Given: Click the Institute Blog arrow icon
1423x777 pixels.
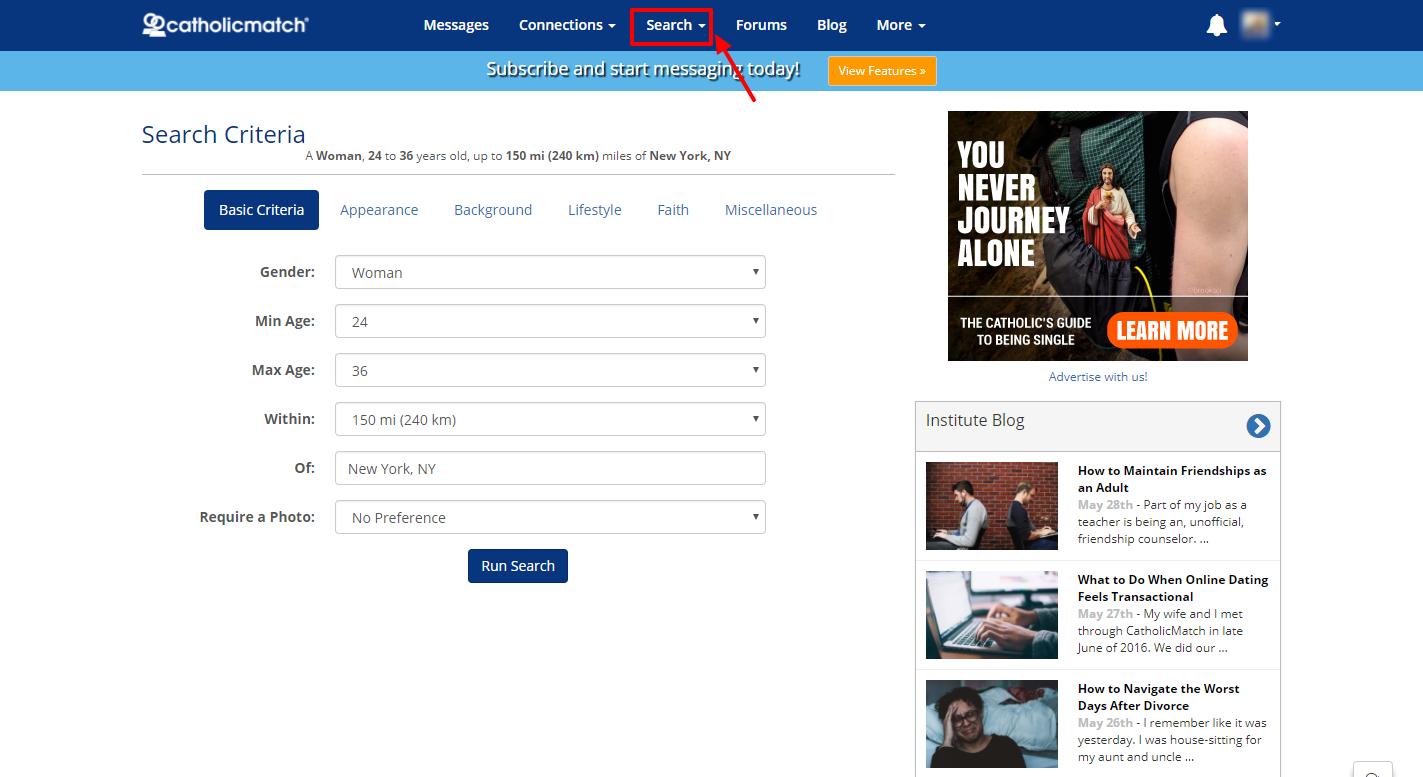Looking at the screenshot, I should 1258,426.
